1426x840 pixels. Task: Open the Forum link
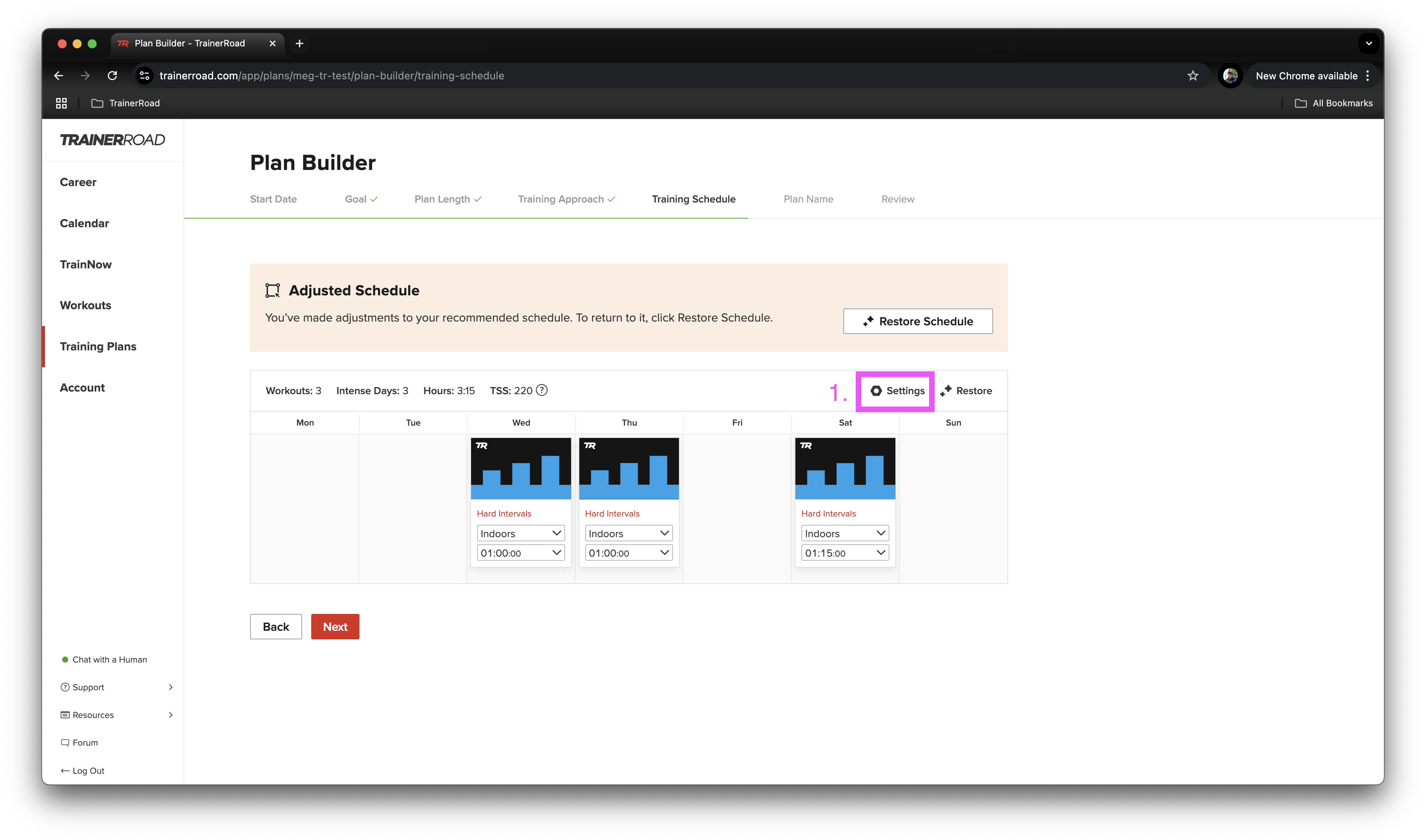[x=79, y=743]
